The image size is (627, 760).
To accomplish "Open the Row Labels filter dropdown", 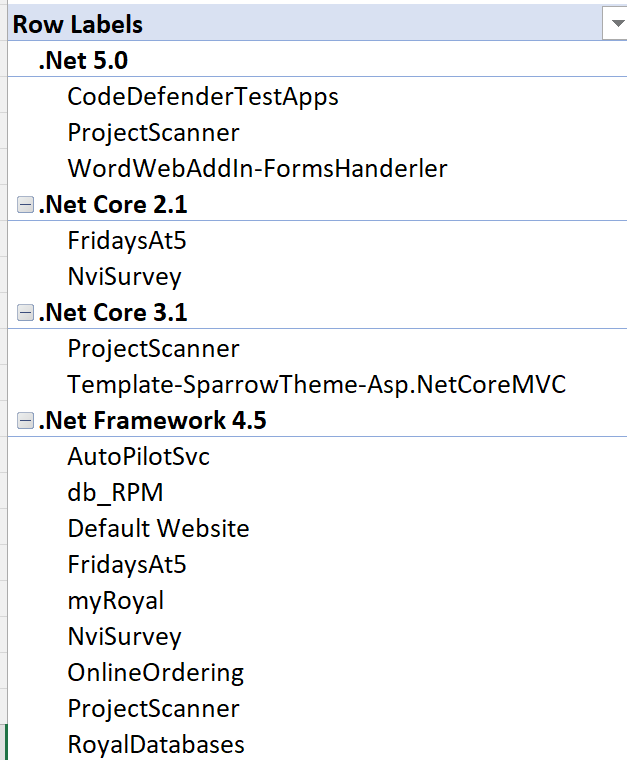I will [613, 25].
